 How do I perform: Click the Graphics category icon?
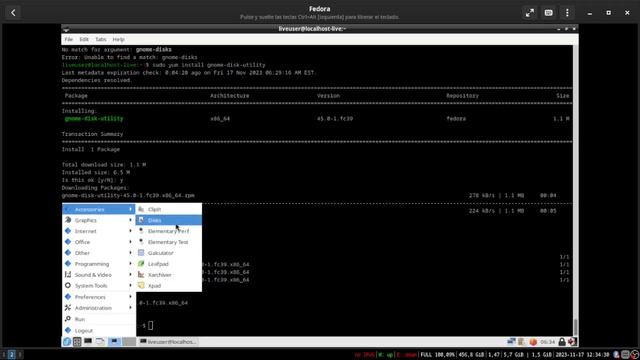click(x=68, y=220)
